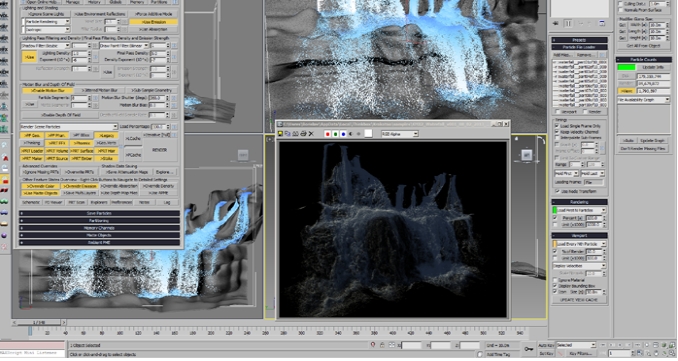The height and width of the screenshot is (361, 678).
Task: Click the Configure Modifier Sets icon
Action: click(601, 23)
